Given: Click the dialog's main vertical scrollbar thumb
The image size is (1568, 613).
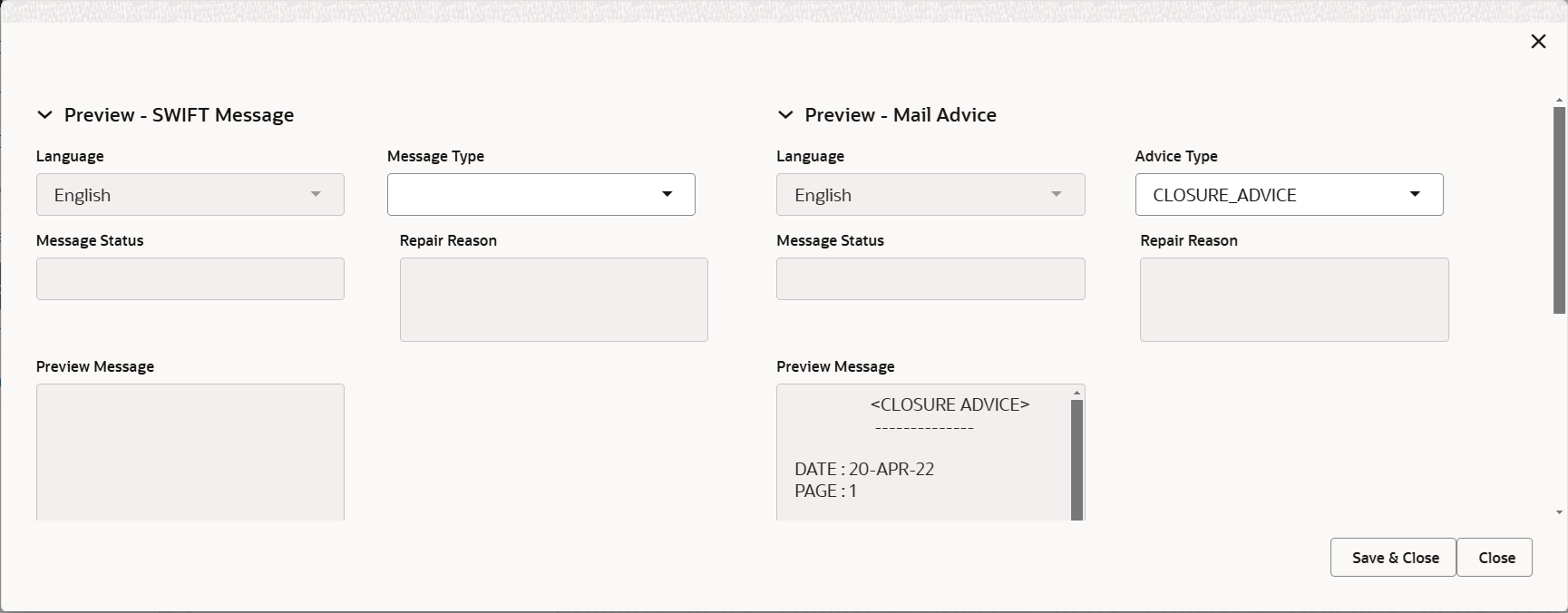Looking at the screenshot, I should 1560,210.
